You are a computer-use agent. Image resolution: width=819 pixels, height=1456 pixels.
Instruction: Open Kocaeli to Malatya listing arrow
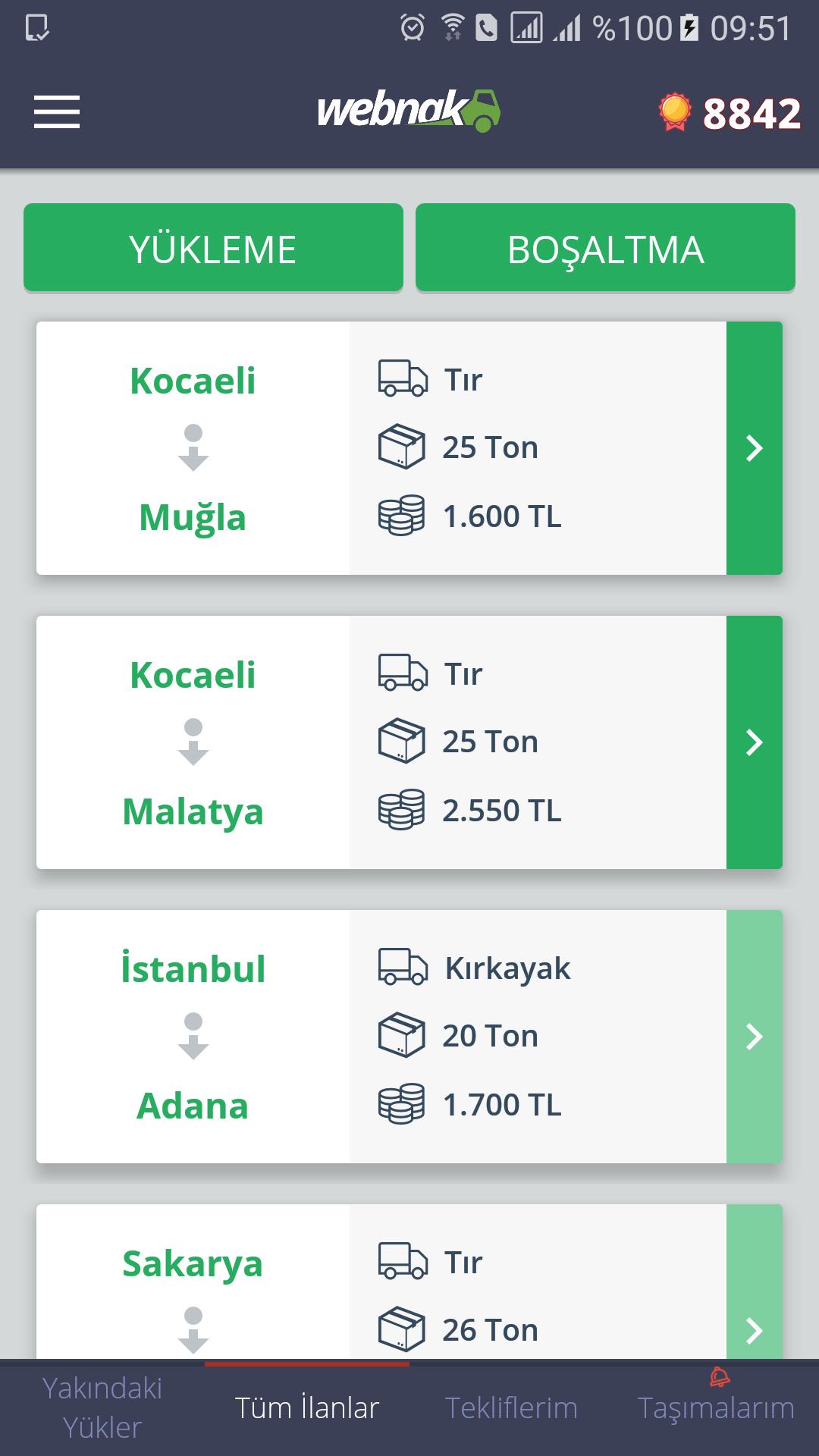pos(754,742)
